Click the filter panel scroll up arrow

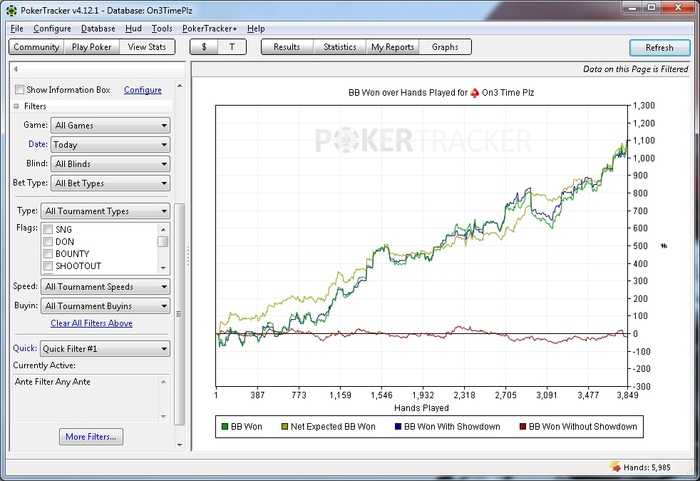tap(179, 86)
